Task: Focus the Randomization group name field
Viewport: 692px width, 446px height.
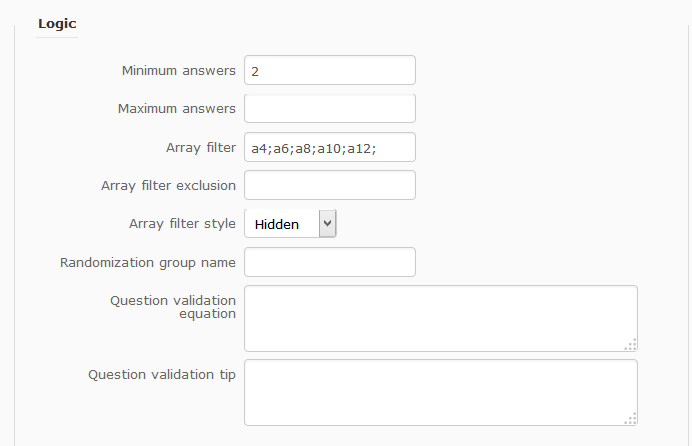Action: pyautogui.click(x=329, y=262)
